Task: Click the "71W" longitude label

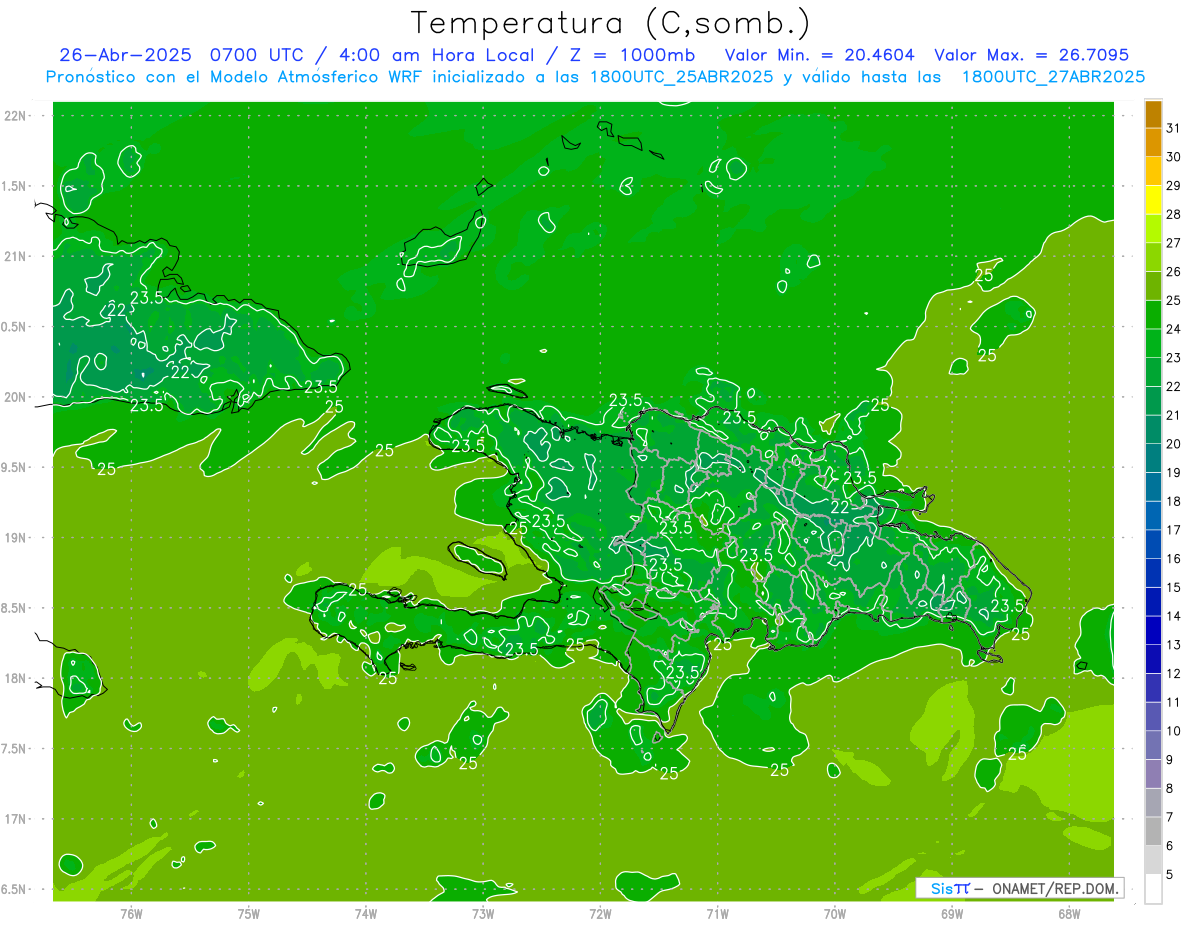Action: click(x=717, y=913)
